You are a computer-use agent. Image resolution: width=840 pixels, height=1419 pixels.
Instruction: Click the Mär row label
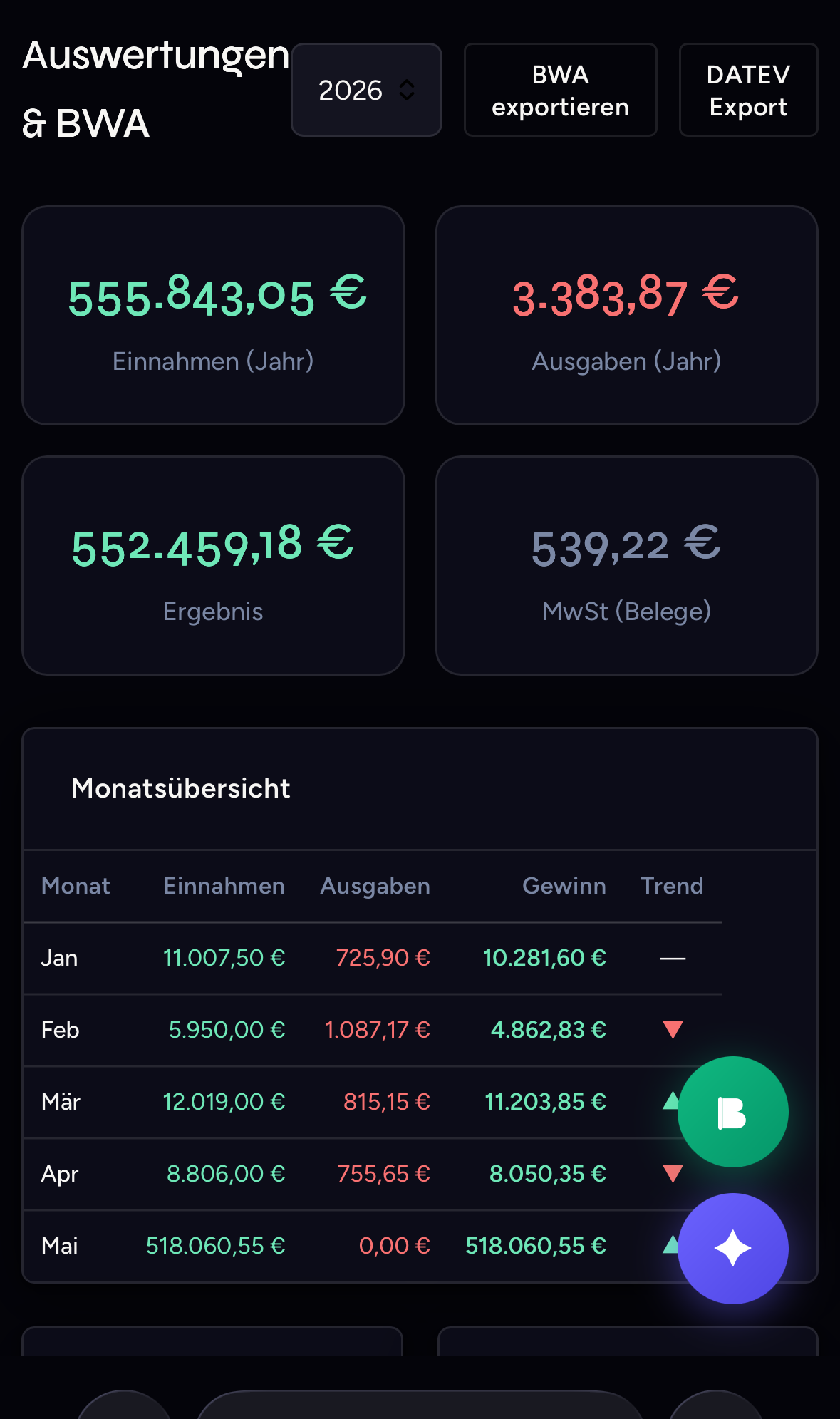pos(61,1102)
